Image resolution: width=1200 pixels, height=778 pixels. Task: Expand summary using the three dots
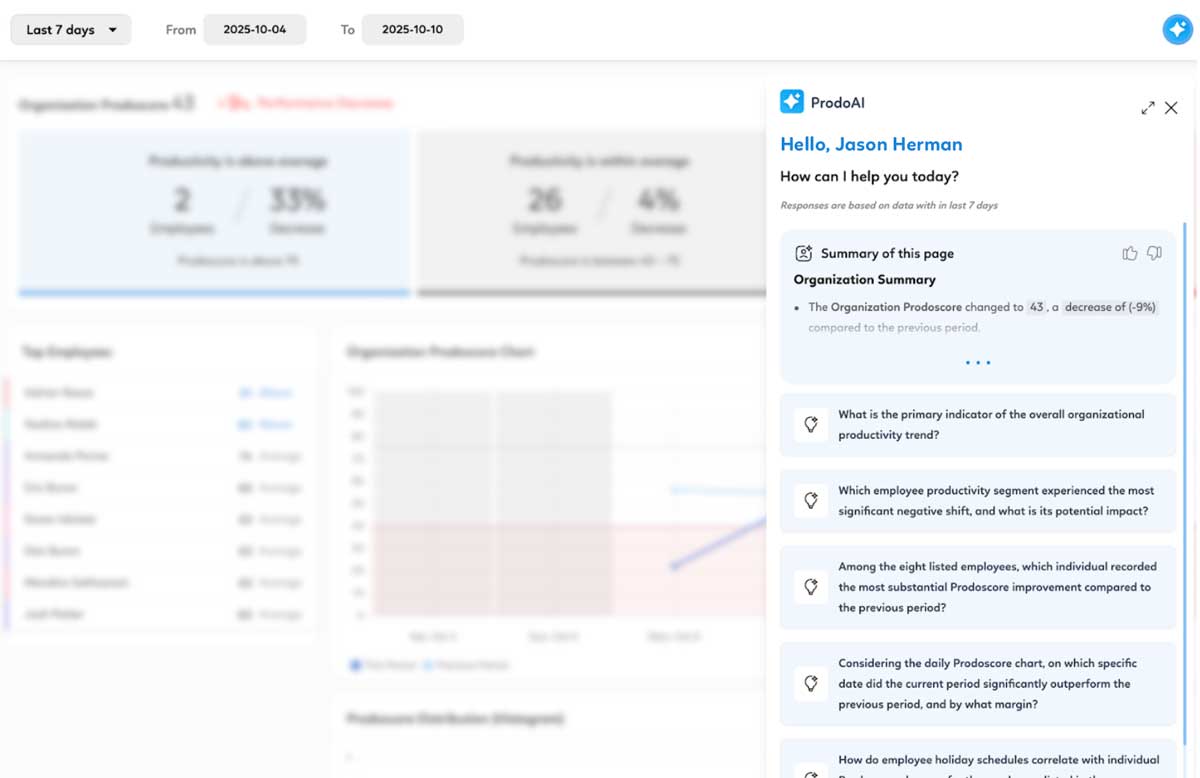tap(978, 363)
